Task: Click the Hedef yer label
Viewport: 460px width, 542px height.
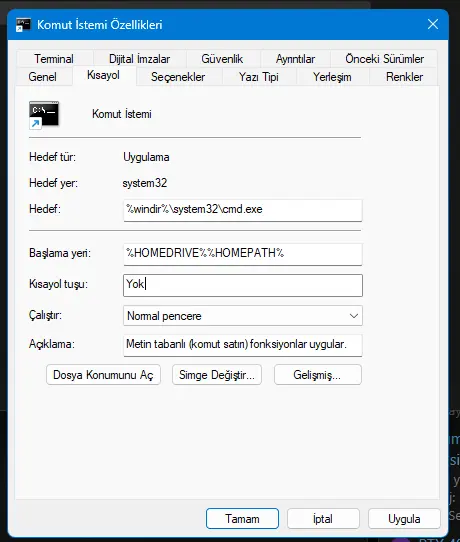Action: tap(53, 183)
